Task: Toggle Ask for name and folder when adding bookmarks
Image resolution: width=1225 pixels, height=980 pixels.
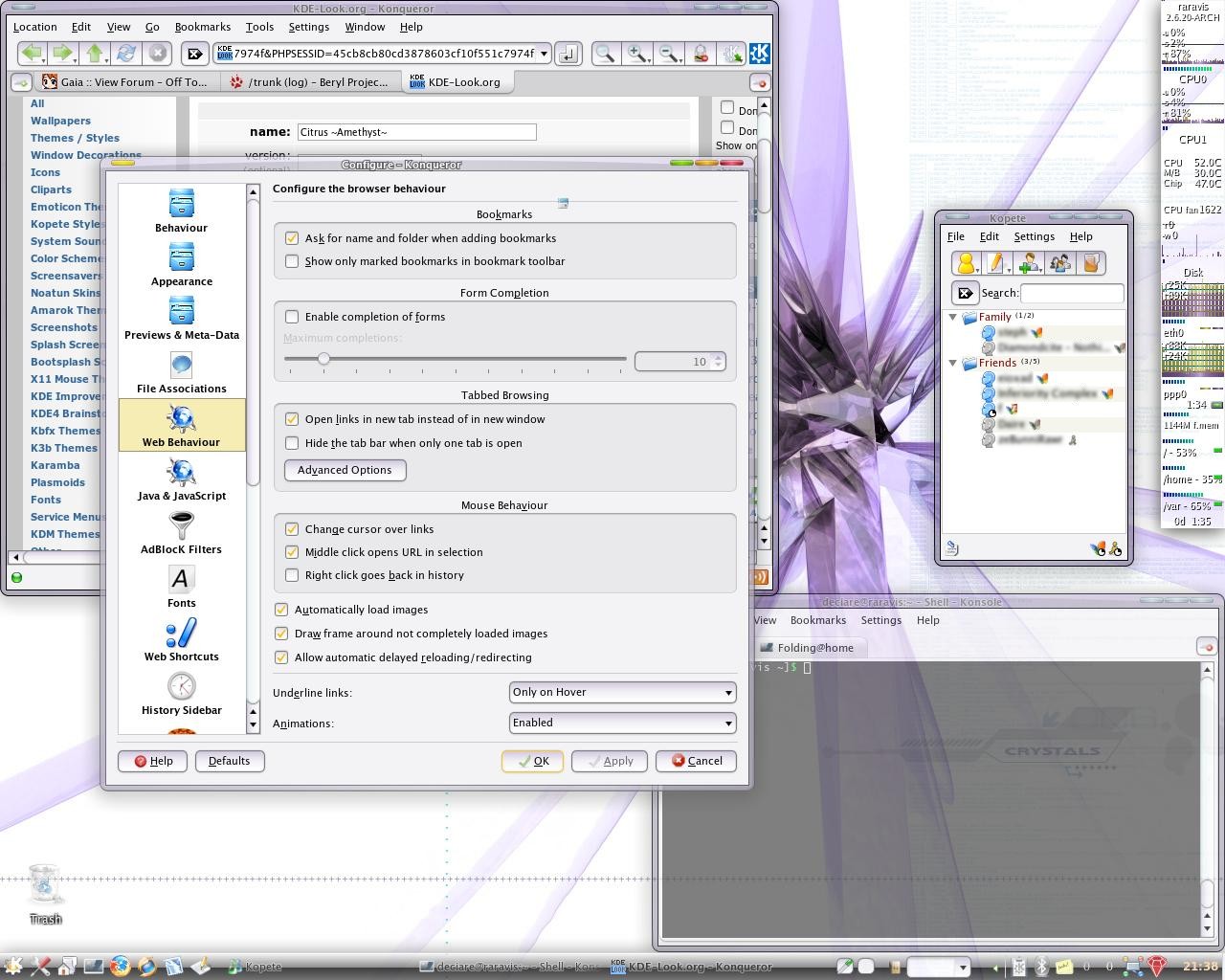Action: [292, 238]
